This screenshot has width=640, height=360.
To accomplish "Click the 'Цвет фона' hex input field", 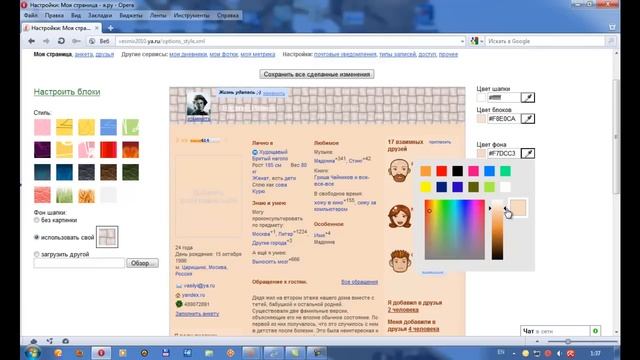I will 503,153.
